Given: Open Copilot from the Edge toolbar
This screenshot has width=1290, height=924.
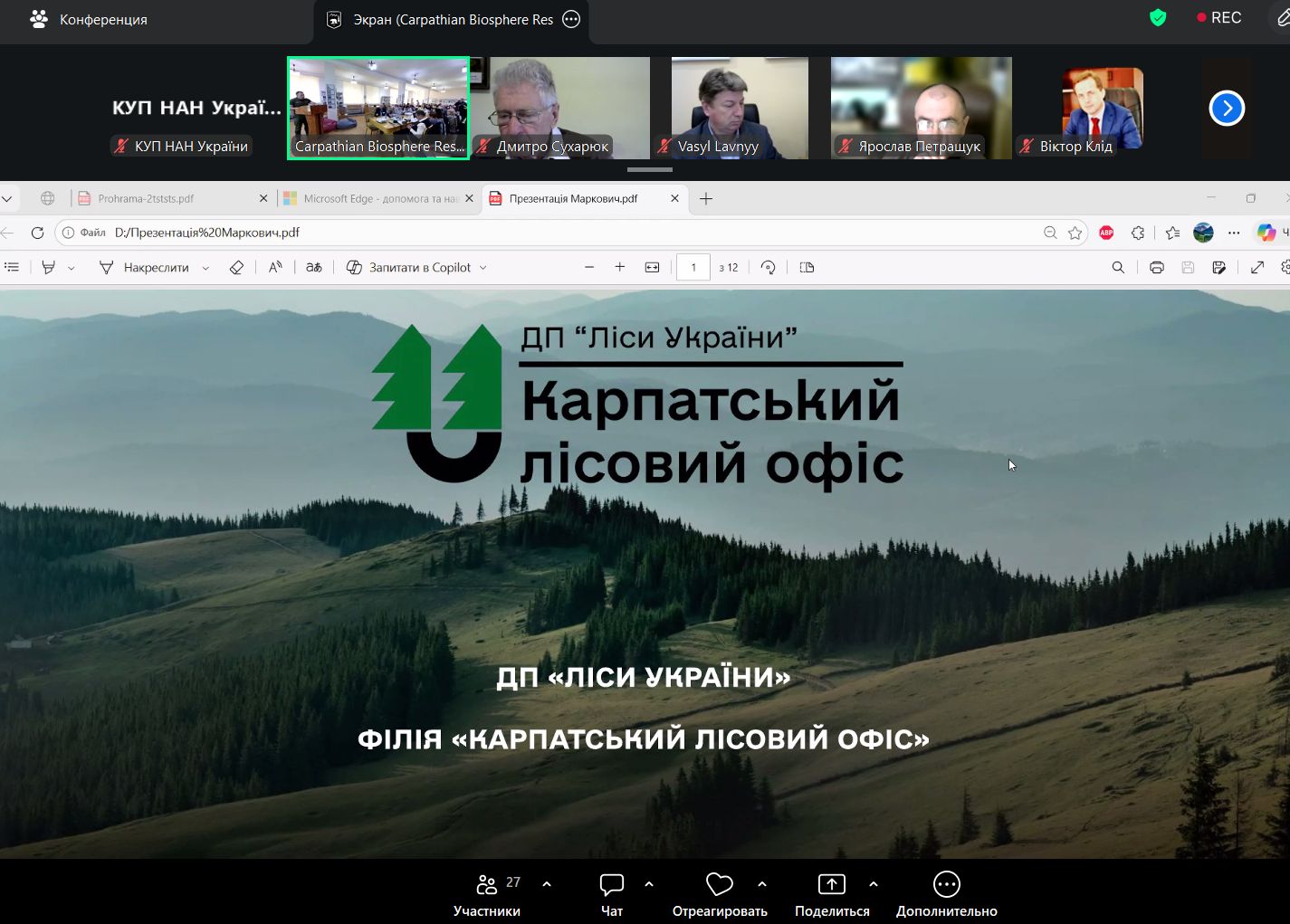Looking at the screenshot, I should pyautogui.click(x=1266, y=233).
